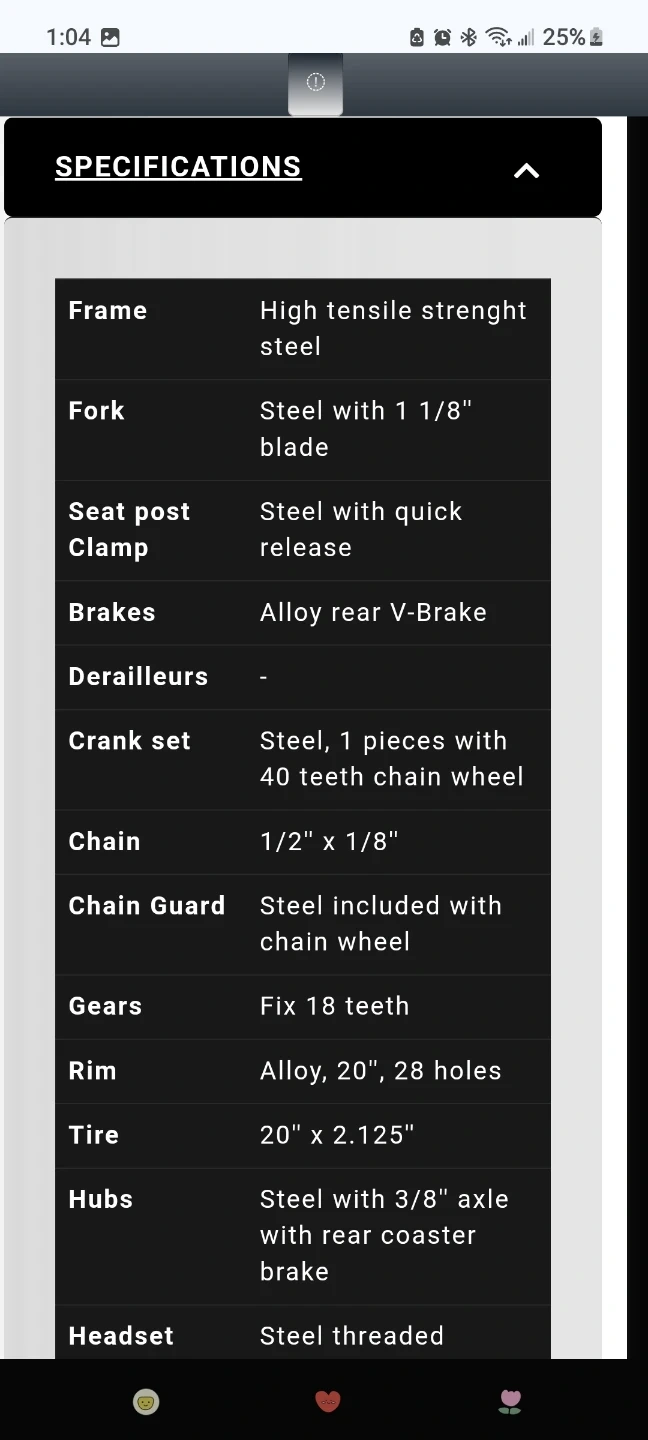Tap the exclamation info icon at top
648x1440 pixels.
(x=315, y=82)
